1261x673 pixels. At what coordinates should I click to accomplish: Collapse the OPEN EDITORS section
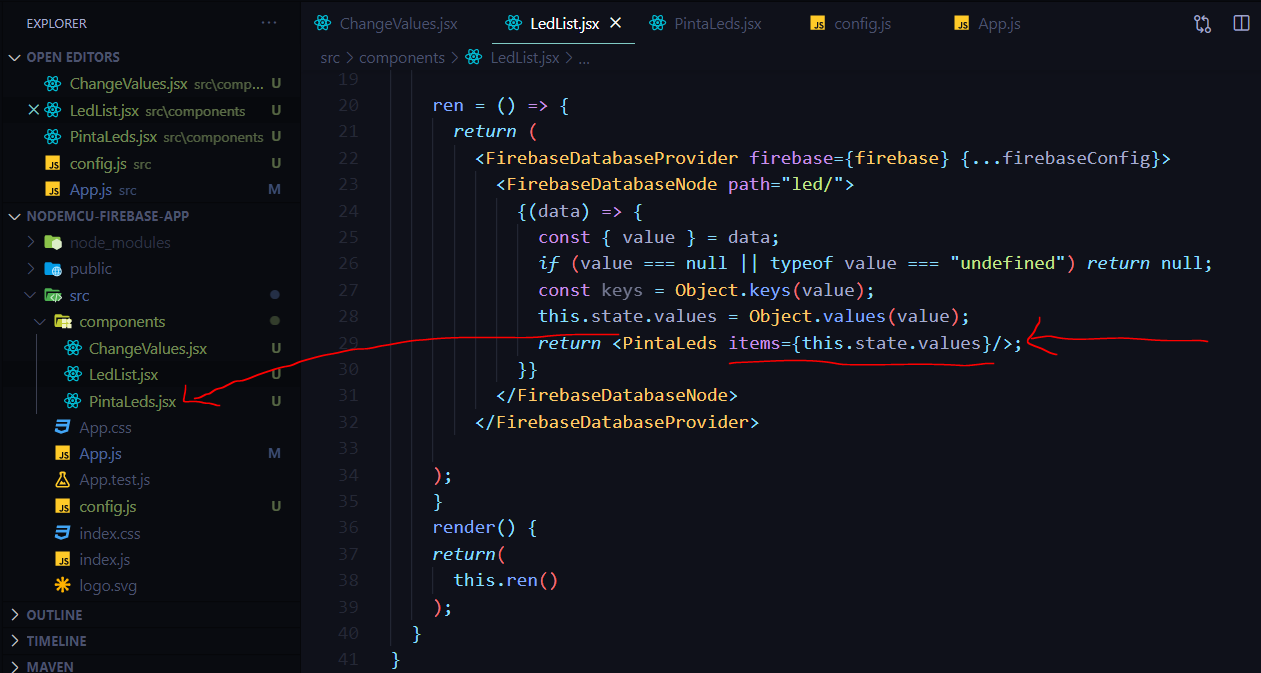click(16, 56)
